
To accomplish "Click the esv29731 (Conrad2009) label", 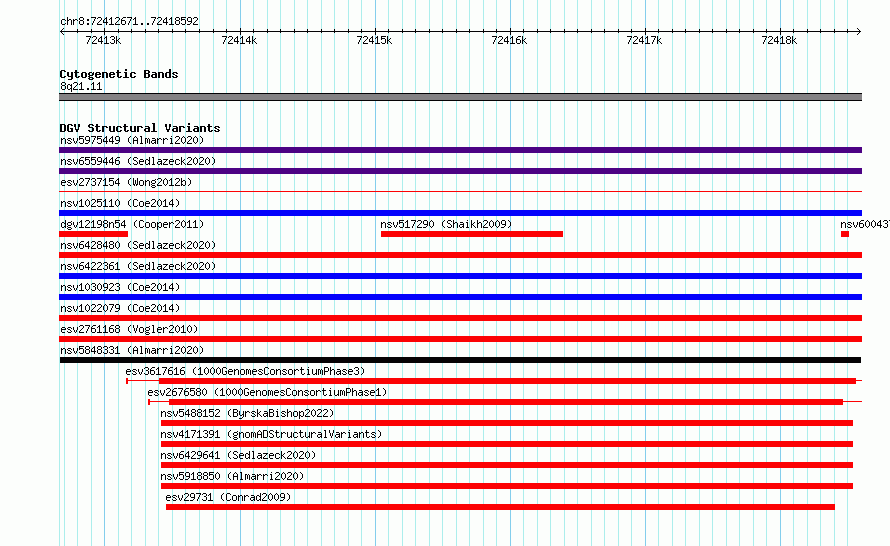I will click(228, 497).
